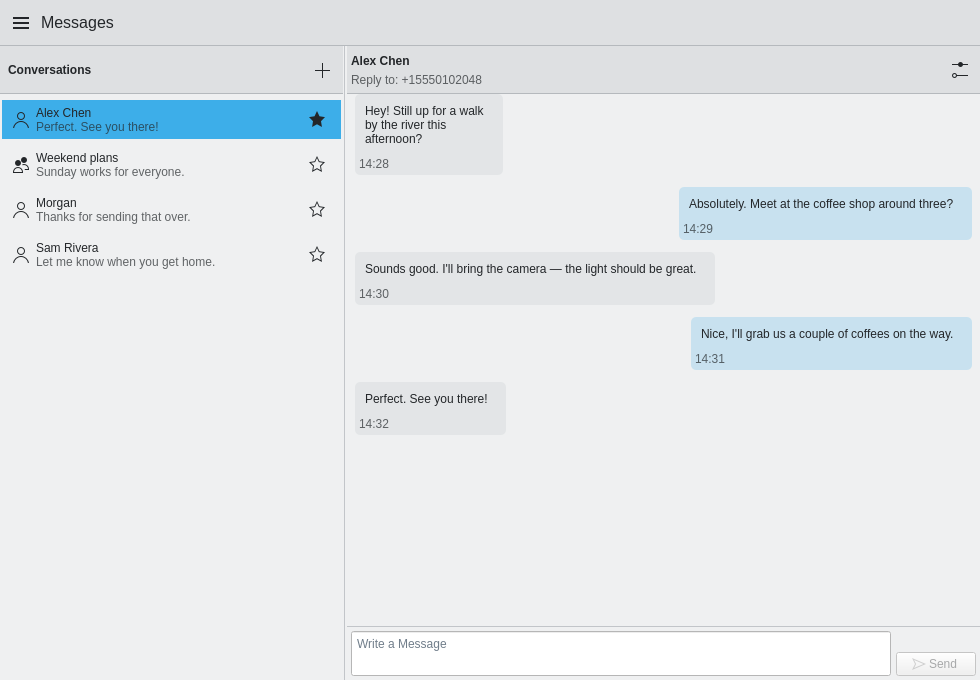980x680 pixels.
Task: Click the Messages title in header
Action: 78,22
